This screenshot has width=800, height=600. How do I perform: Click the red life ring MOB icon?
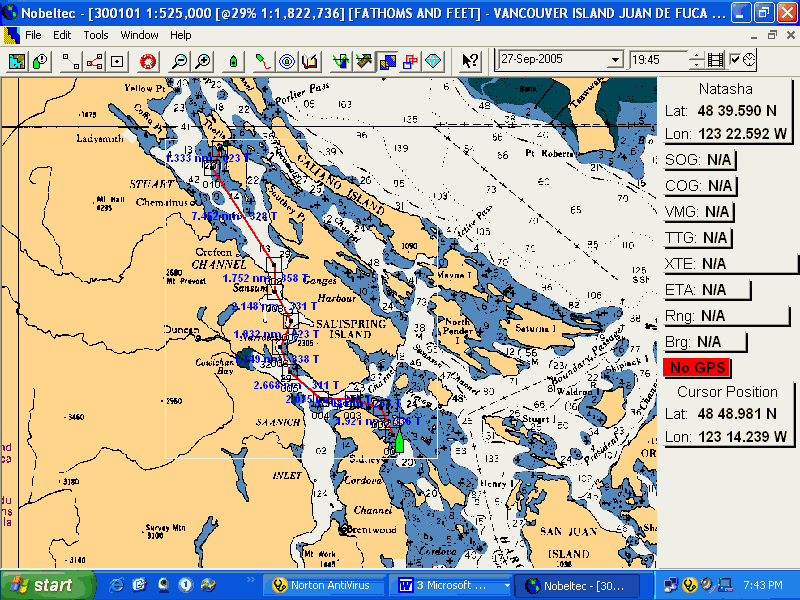pos(148,61)
